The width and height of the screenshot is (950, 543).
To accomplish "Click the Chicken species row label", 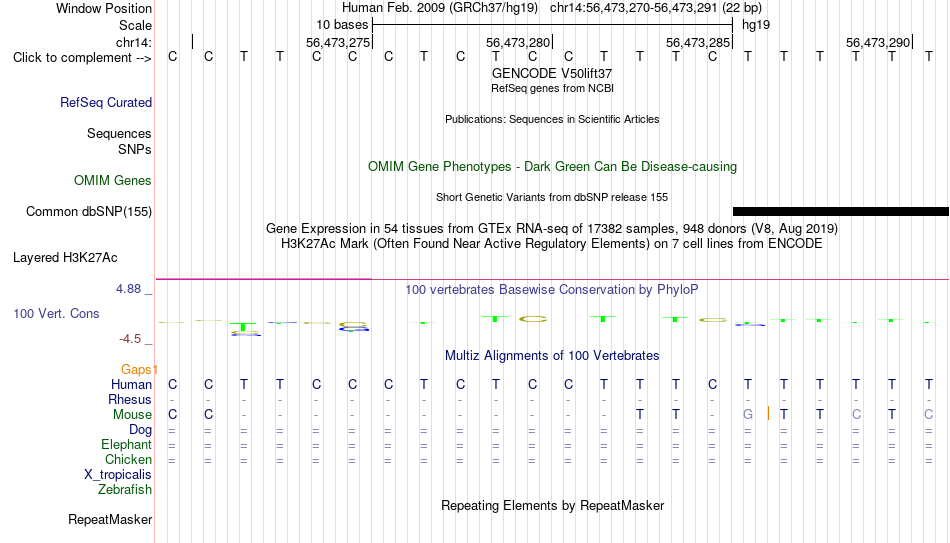I will click(x=128, y=460).
